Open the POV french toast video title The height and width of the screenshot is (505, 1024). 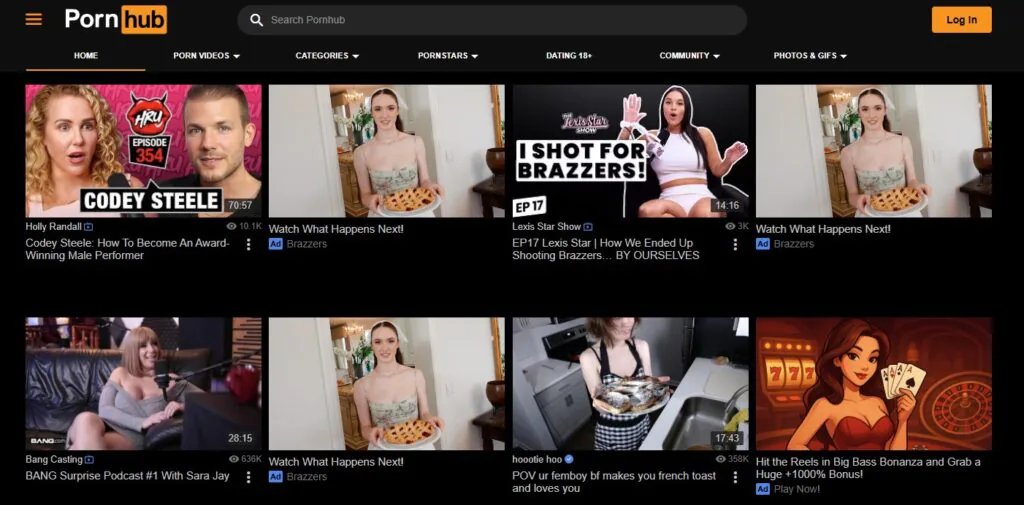614,482
